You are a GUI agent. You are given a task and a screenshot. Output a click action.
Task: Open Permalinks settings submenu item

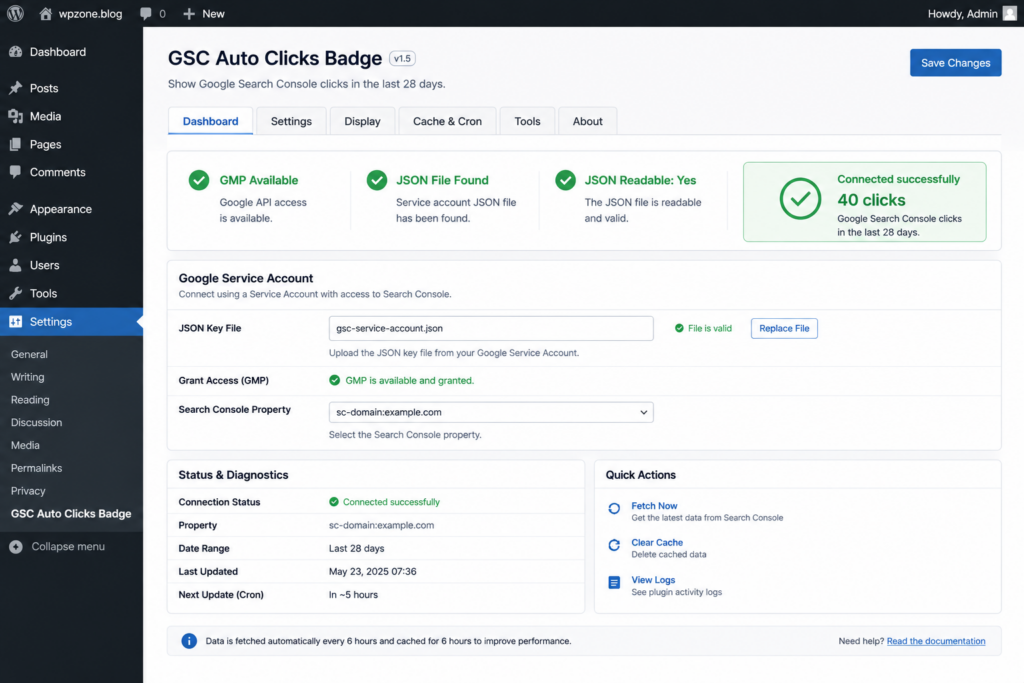(x=37, y=468)
